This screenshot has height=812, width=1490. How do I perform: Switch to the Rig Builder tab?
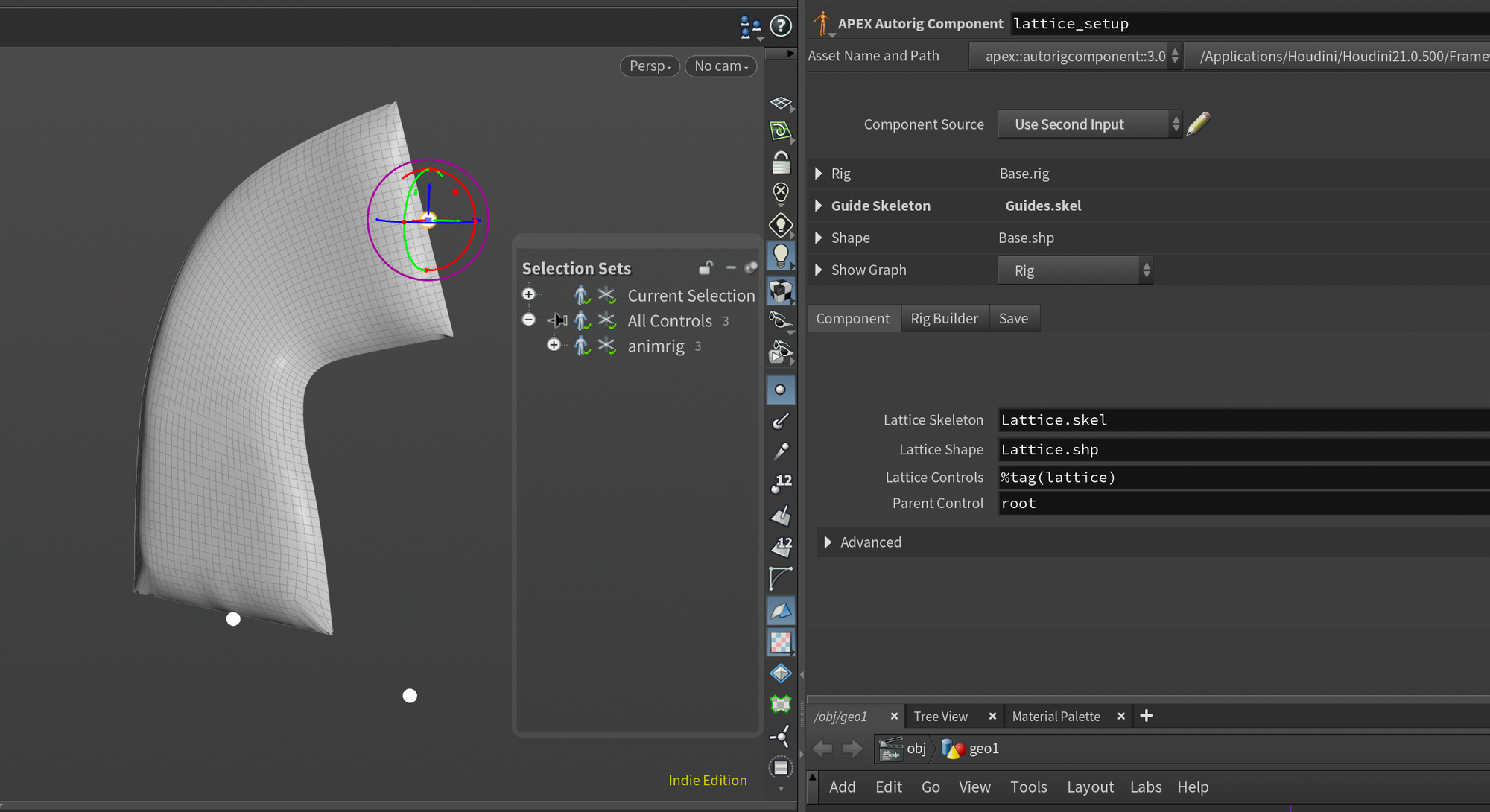click(x=944, y=318)
